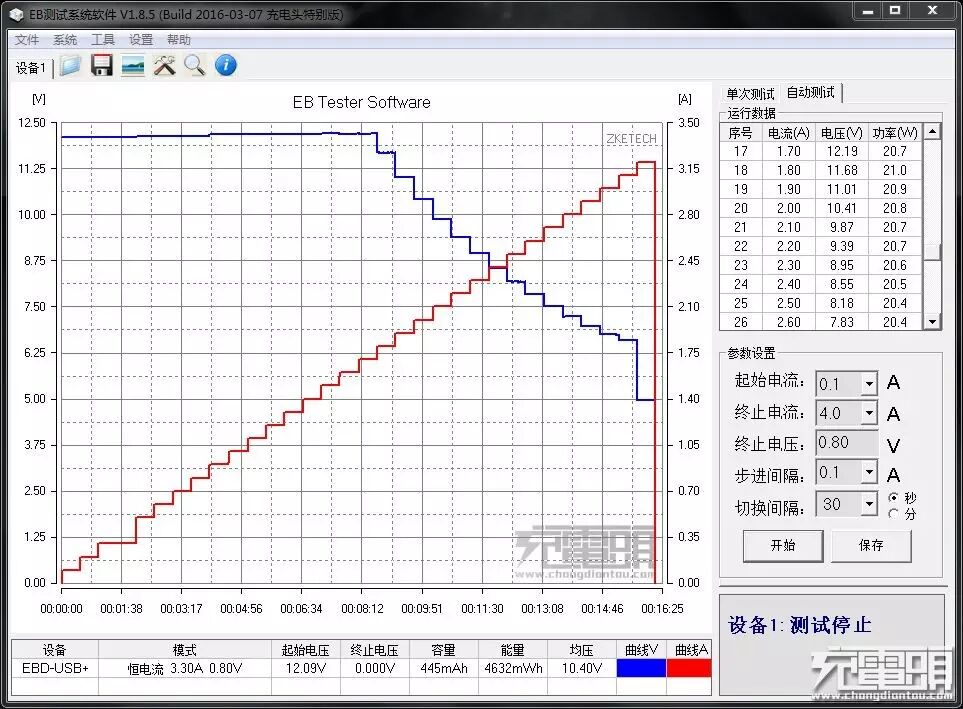Select data row 20 in table
This screenshot has width=963, height=709.
(821, 208)
